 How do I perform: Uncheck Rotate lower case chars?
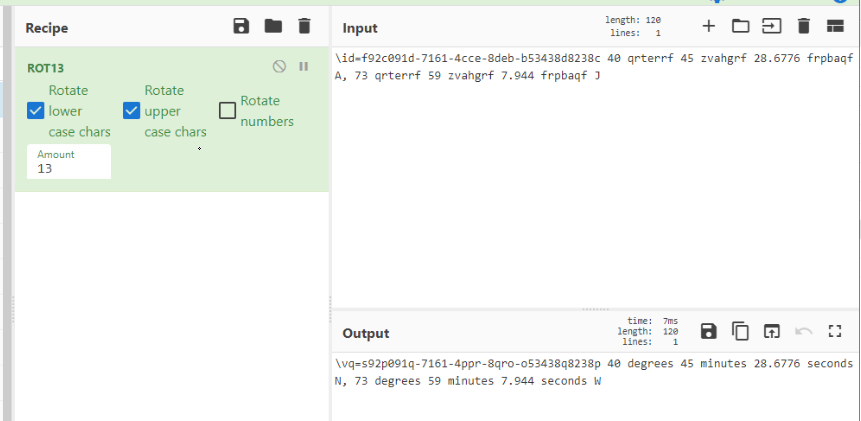36,111
